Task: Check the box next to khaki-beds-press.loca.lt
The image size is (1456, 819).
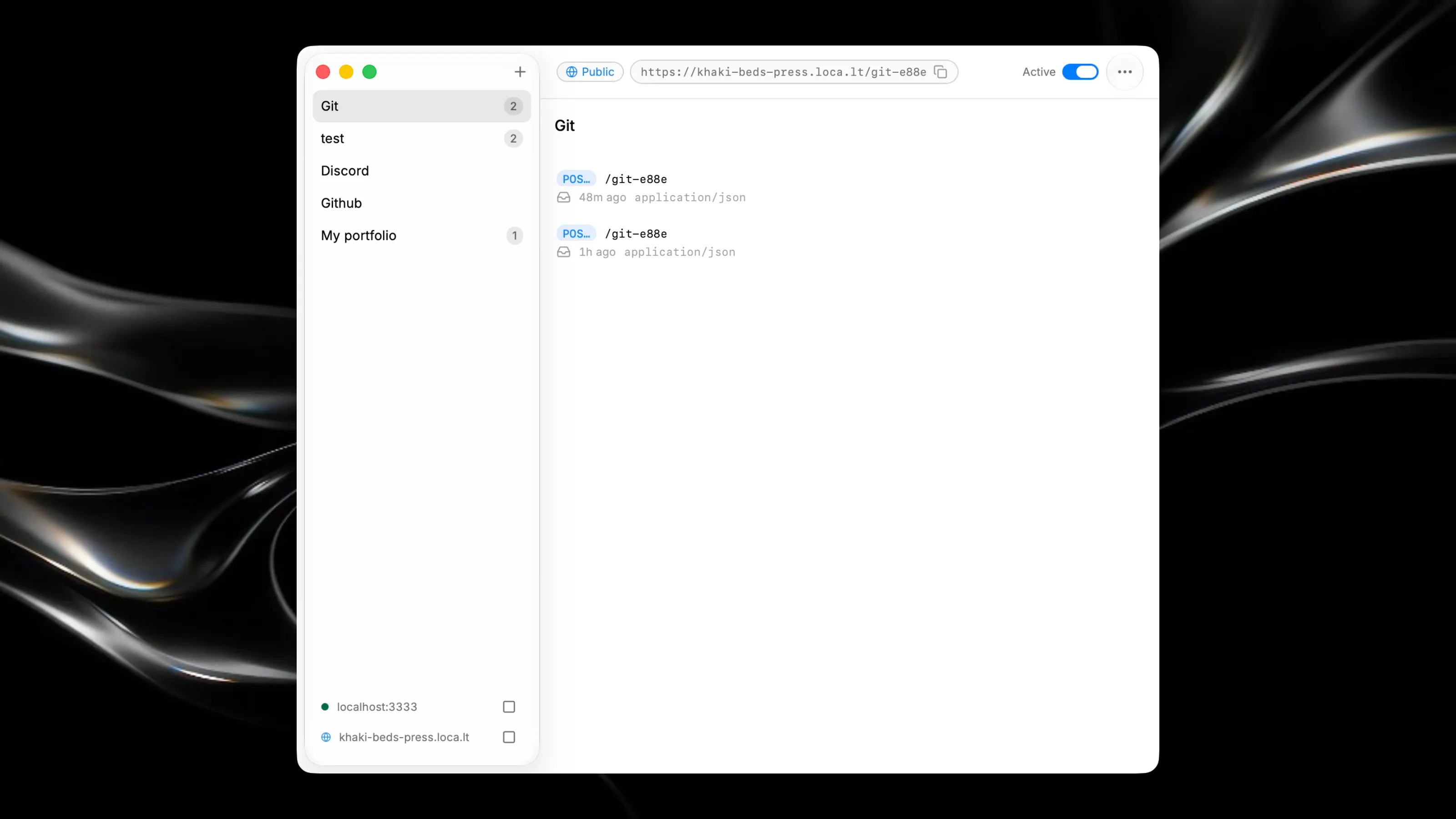Action: (x=509, y=737)
